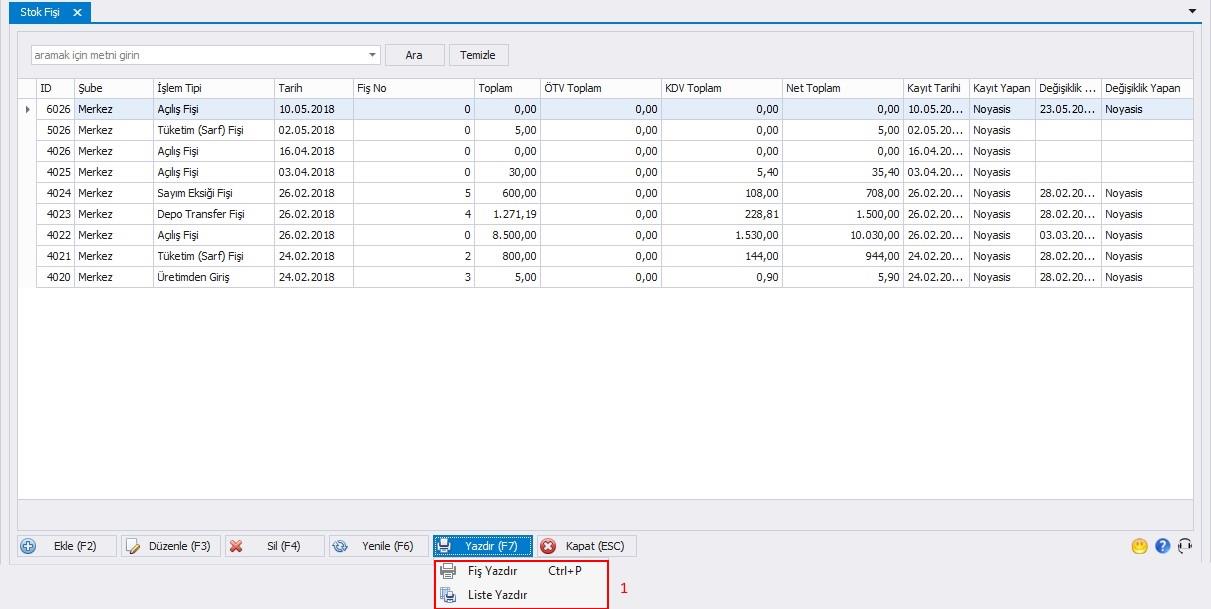The width and height of the screenshot is (1211, 609).
Task: Sort by the Kayıt Yapan column header
Action: pos(1002,88)
